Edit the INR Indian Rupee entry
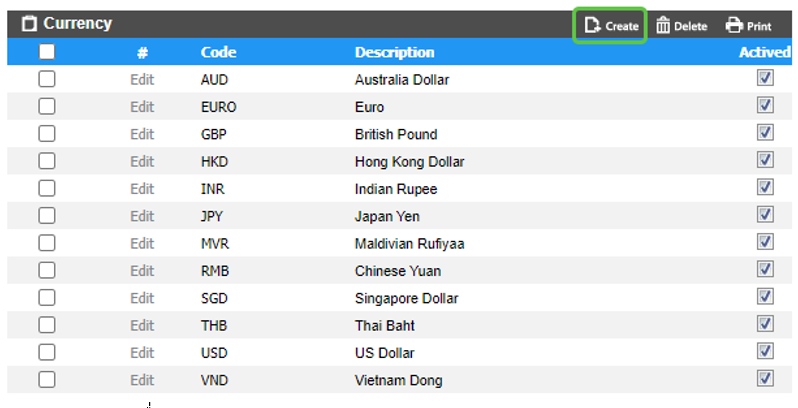The image size is (798, 408). pos(142,189)
